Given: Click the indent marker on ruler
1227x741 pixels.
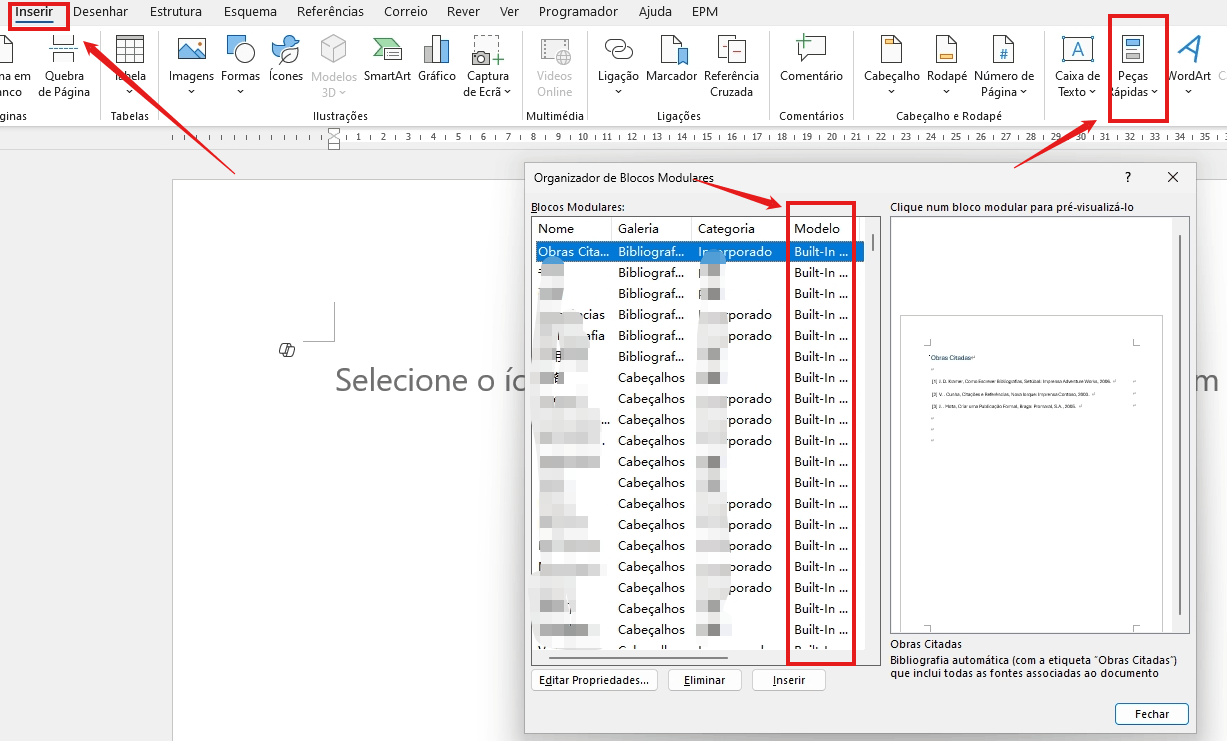Looking at the screenshot, I should (334, 138).
